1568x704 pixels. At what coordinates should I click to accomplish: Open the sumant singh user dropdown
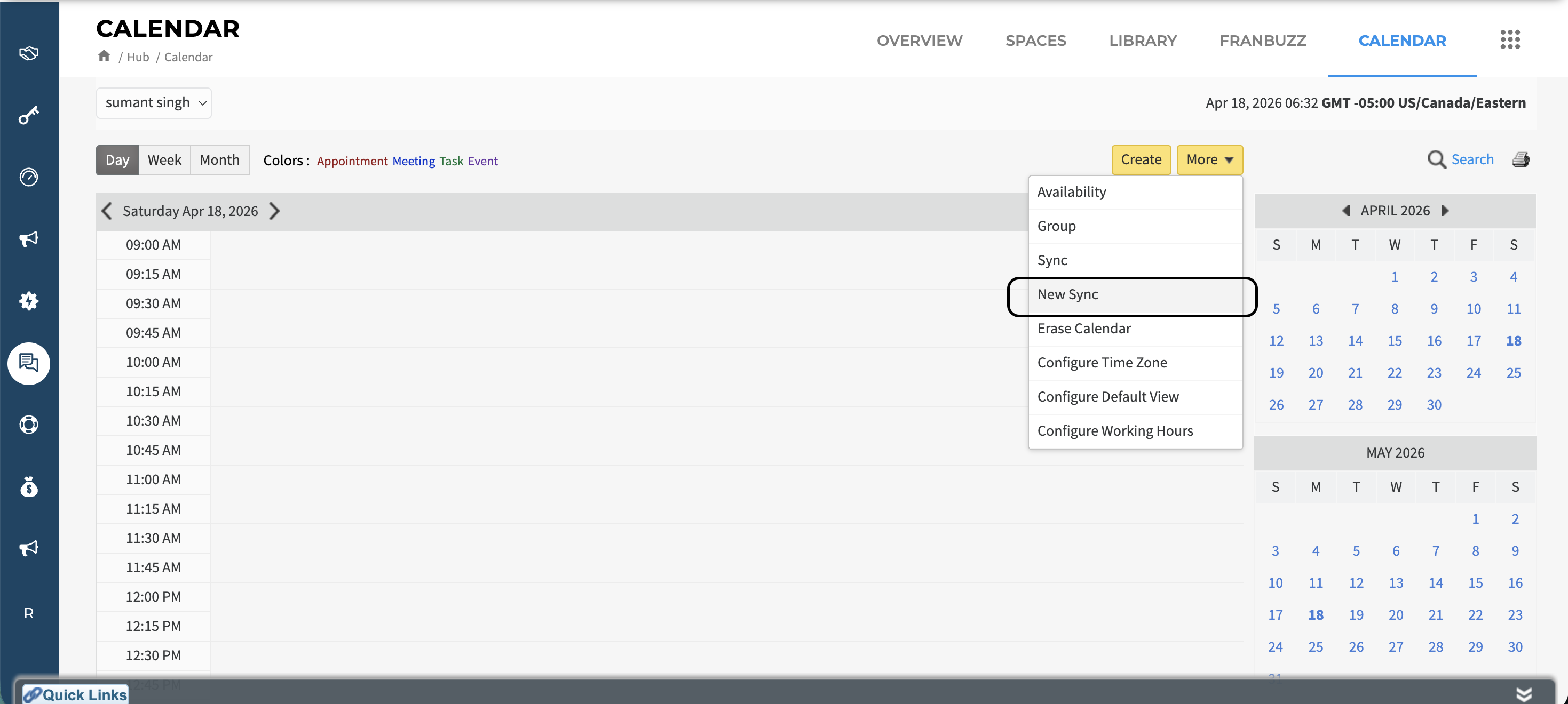pos(154,103)
